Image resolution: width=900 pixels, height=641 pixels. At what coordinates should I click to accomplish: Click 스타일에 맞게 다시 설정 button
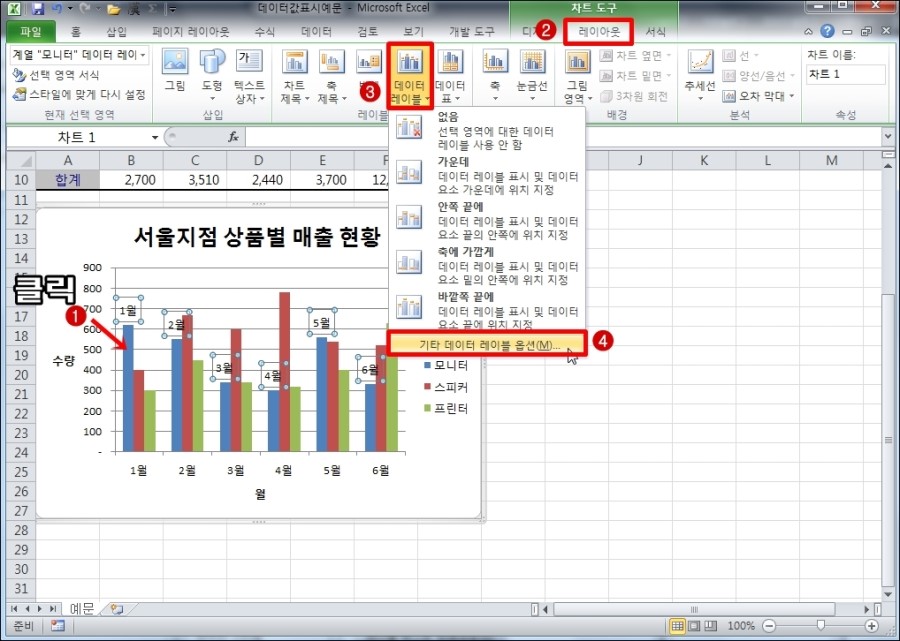click(x=79, y=94)
